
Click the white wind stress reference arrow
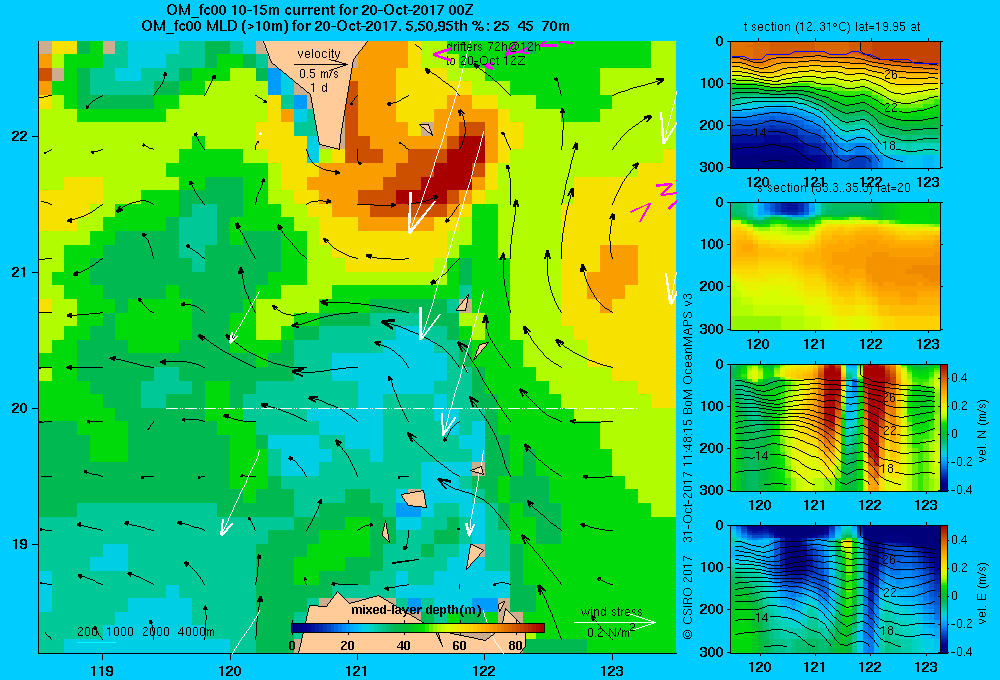[x=615, y=622]
